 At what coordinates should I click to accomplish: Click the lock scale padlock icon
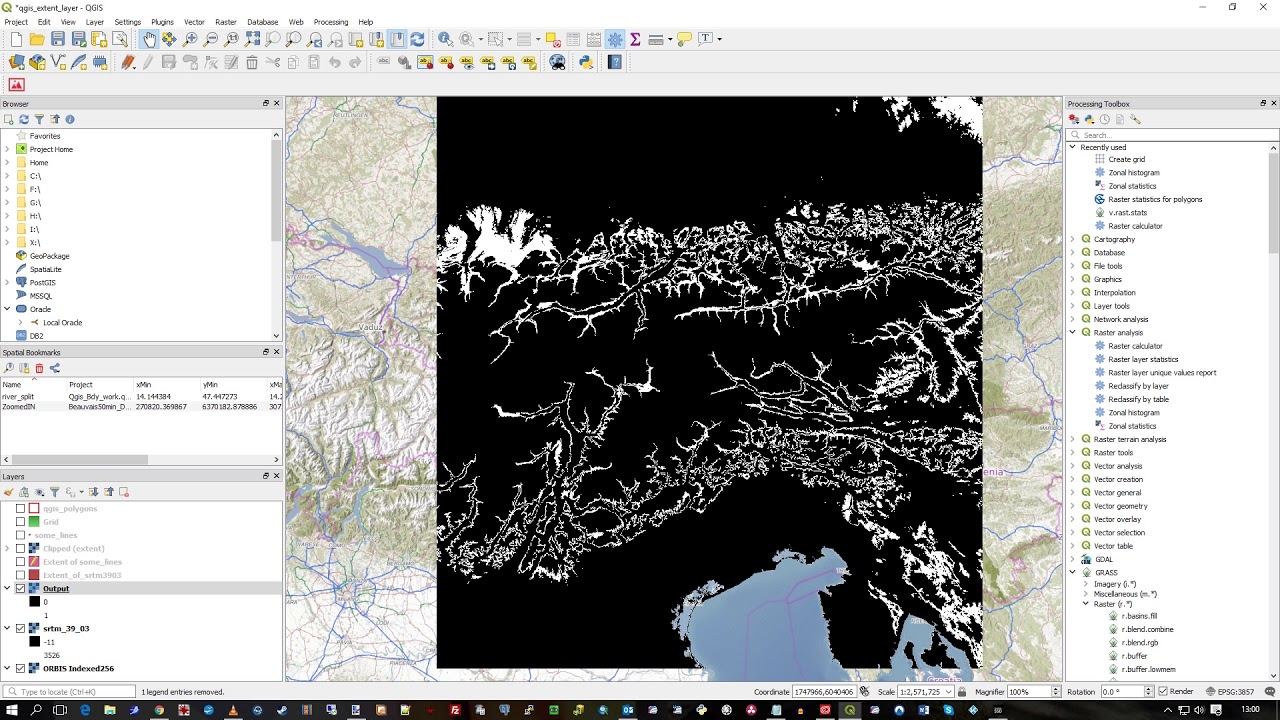(x=962, y=692)
